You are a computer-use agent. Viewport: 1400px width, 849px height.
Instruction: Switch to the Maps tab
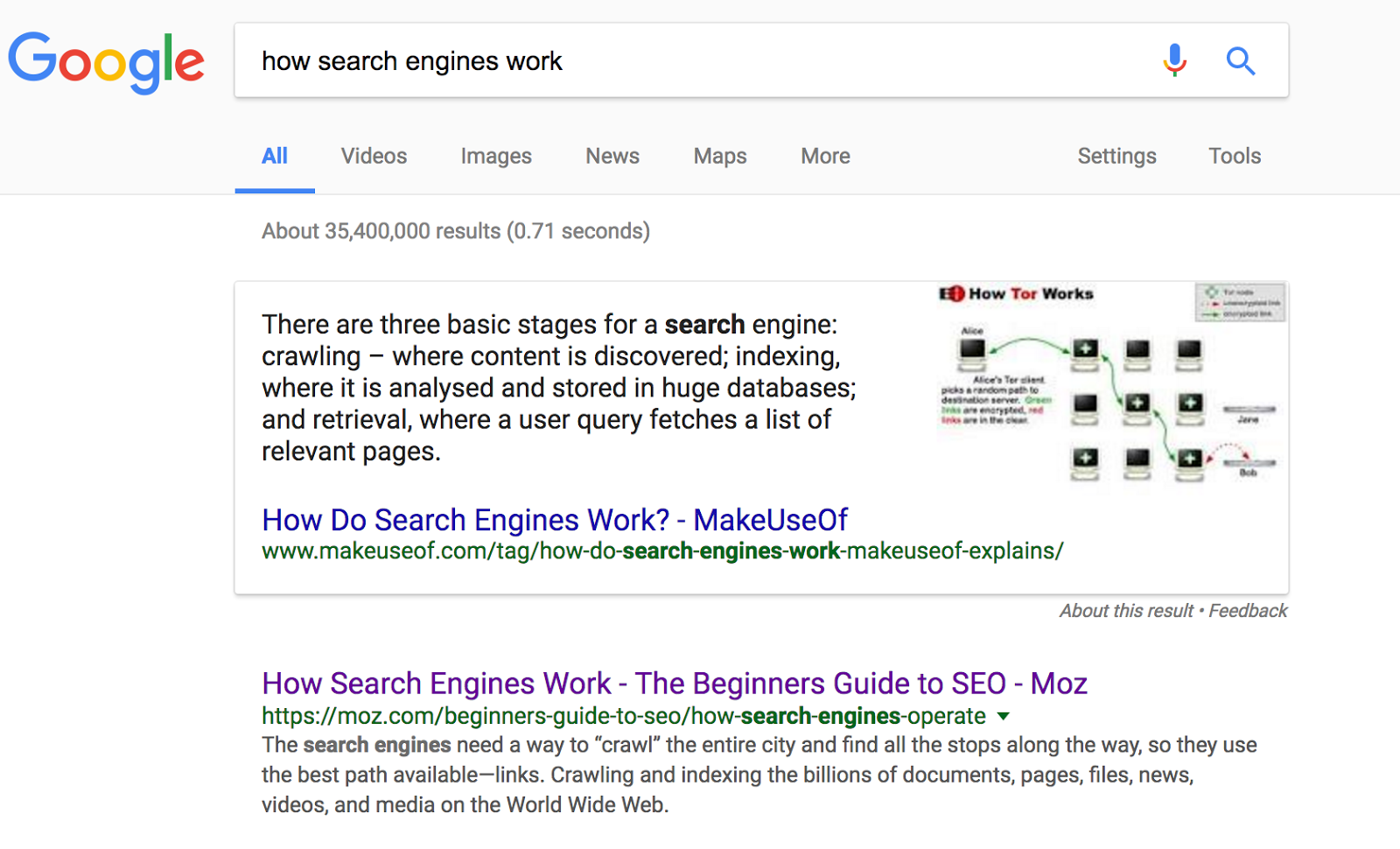719,156
